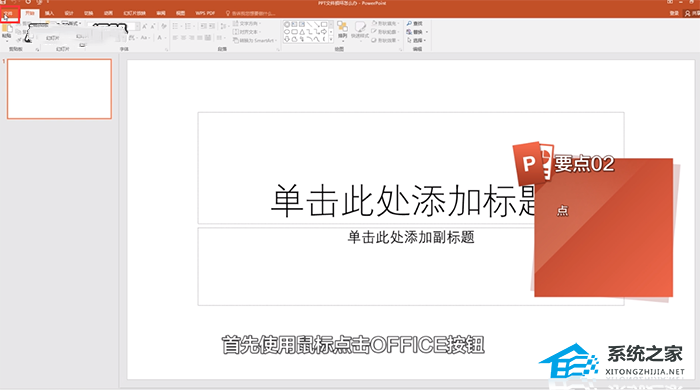This screenshot has width=700, height=390.
Task: Decrease font size with the smaller A icon
Action: (153, 27)
